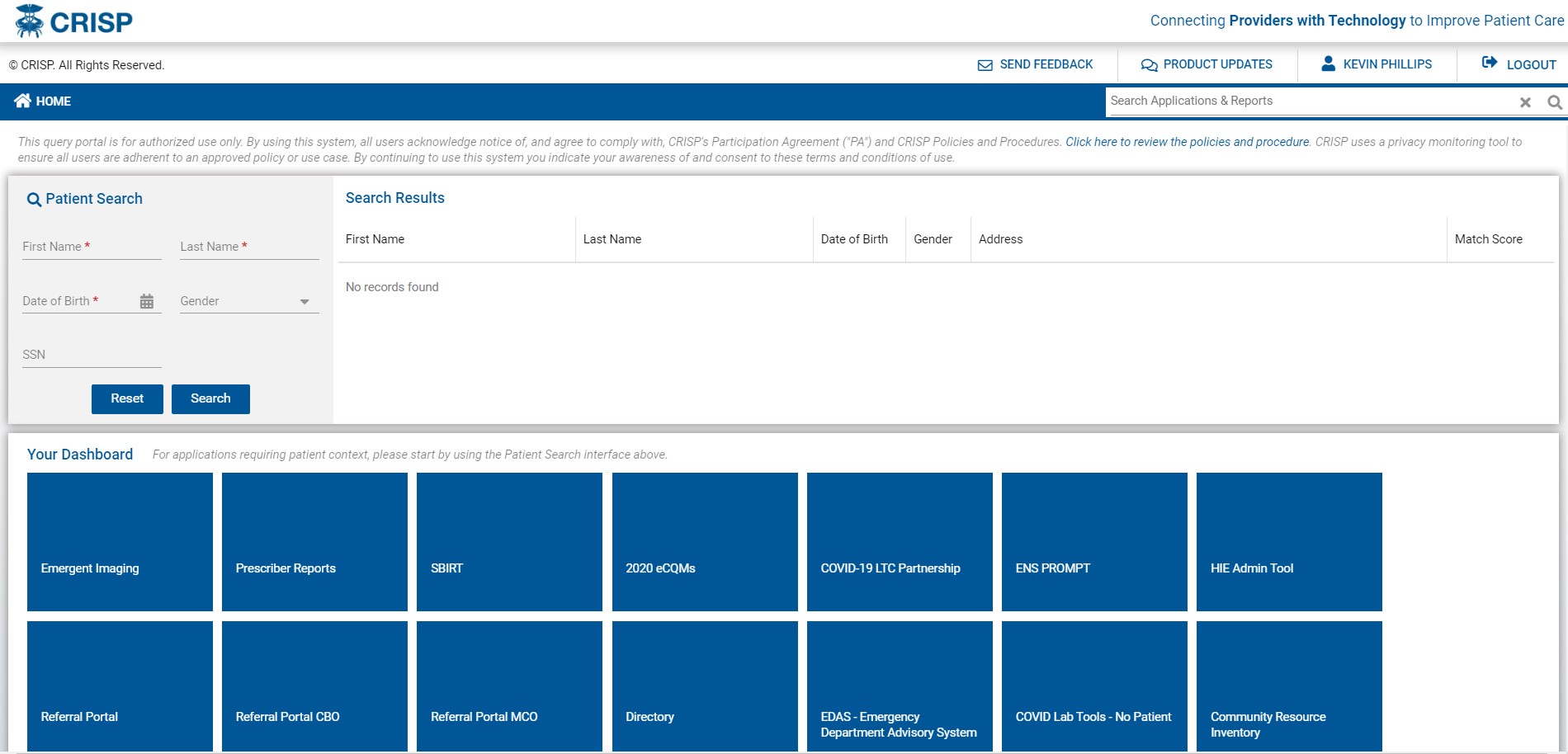Click the review policies and procedure link
The width and height of the screenshot is (1568, 754).
(1187, 142)
